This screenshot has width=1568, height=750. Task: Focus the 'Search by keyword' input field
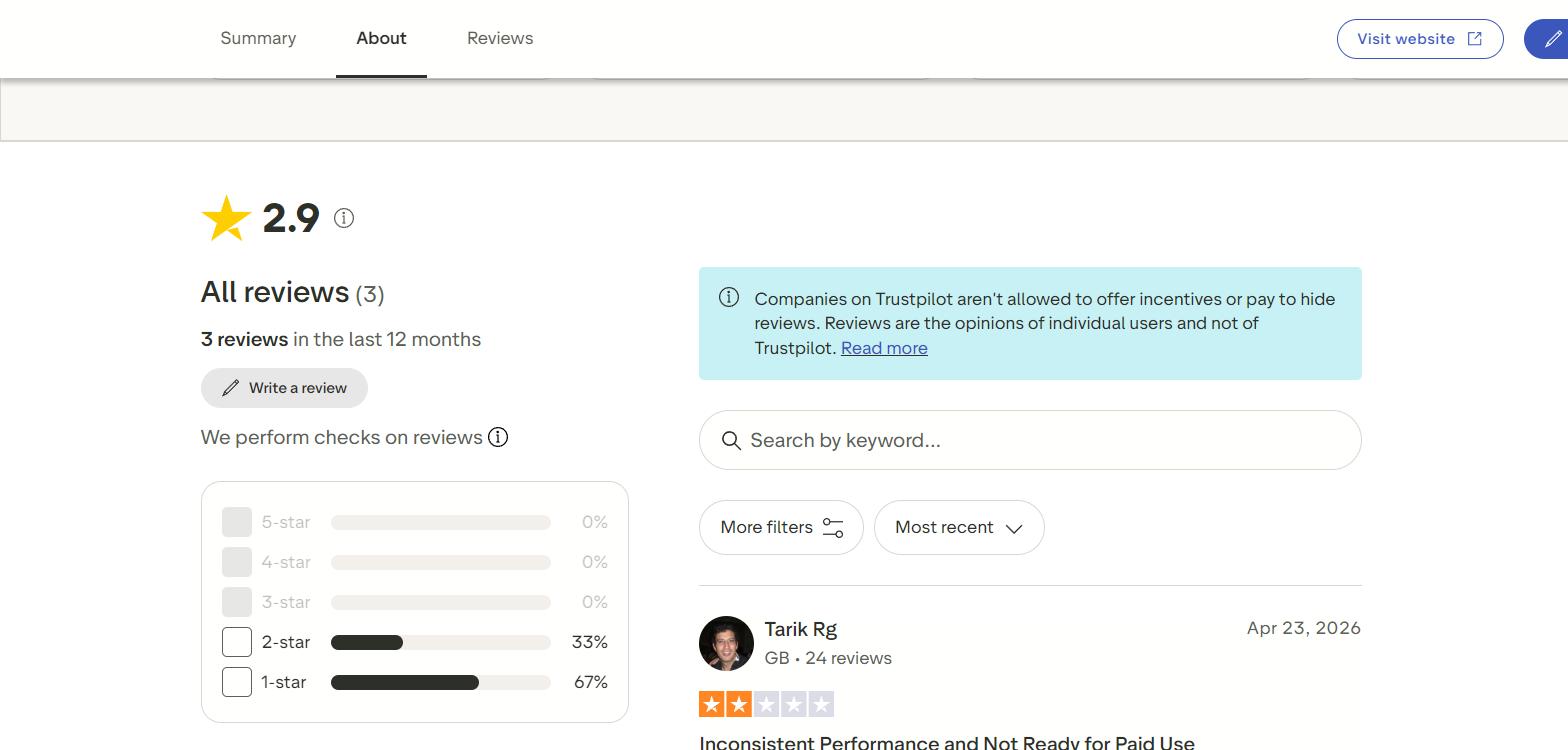tap(1030, 440)
